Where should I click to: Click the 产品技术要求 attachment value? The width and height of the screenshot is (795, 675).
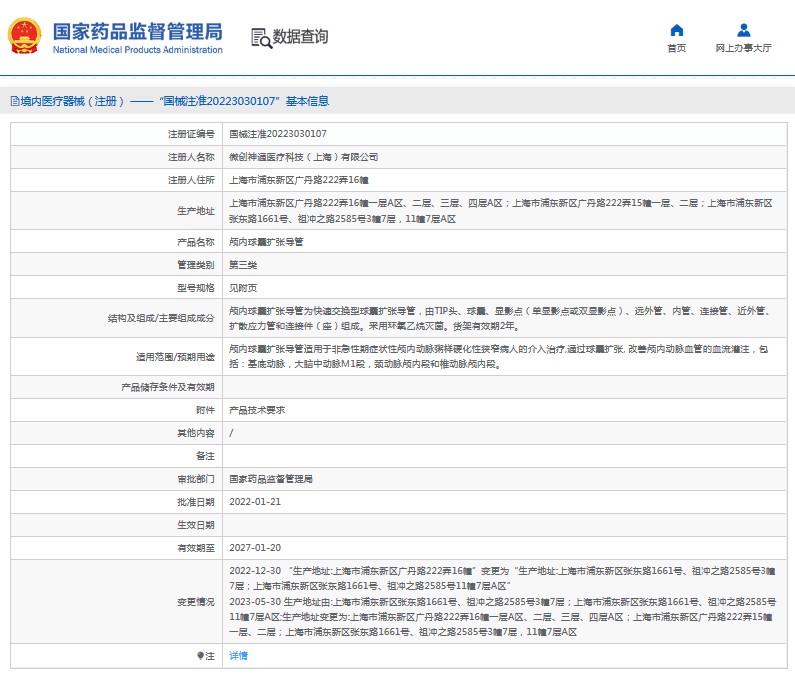257,410
